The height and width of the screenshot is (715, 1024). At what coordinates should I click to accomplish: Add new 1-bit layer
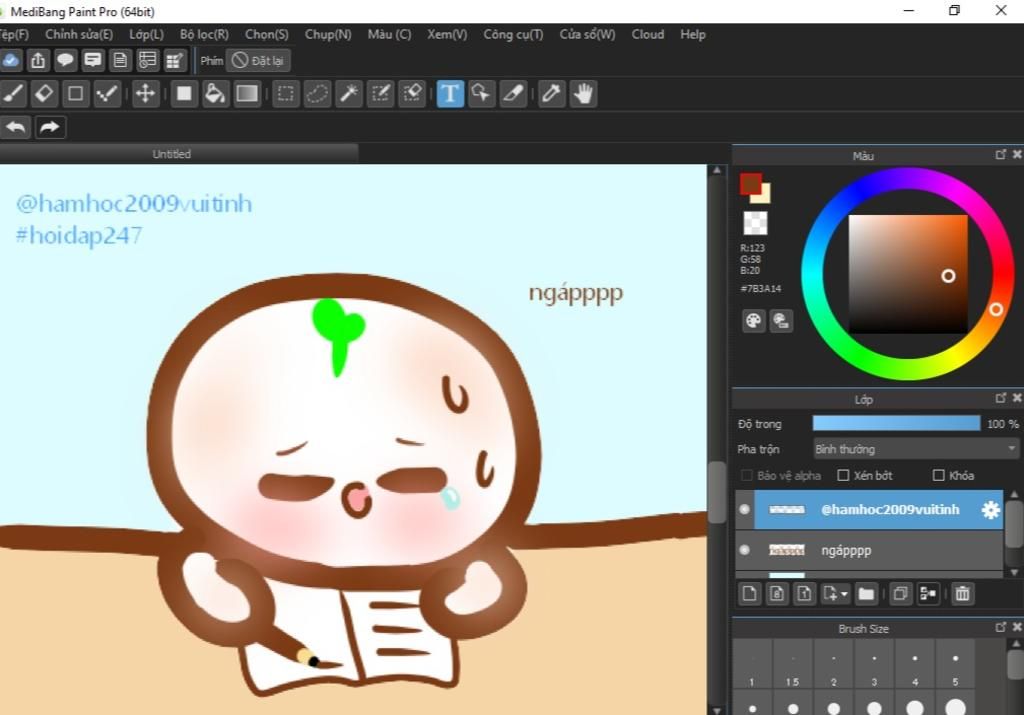pyautogui.click(x=804, y=594)
